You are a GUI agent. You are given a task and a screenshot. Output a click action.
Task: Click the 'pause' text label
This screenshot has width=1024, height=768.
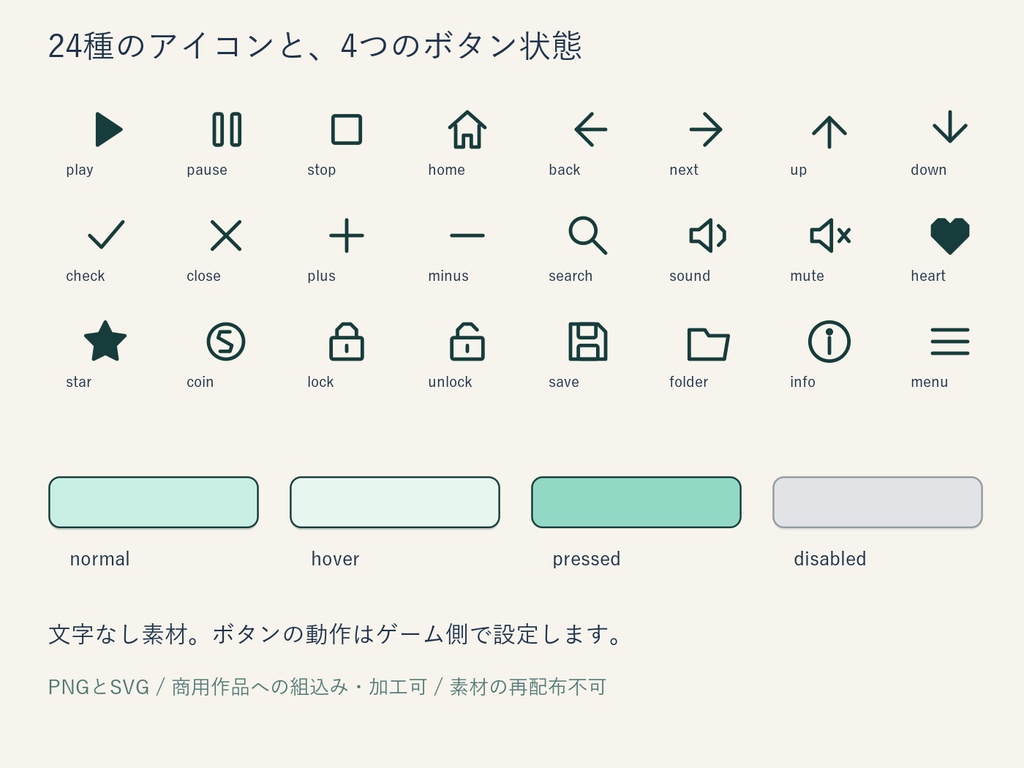click(207, 170)
